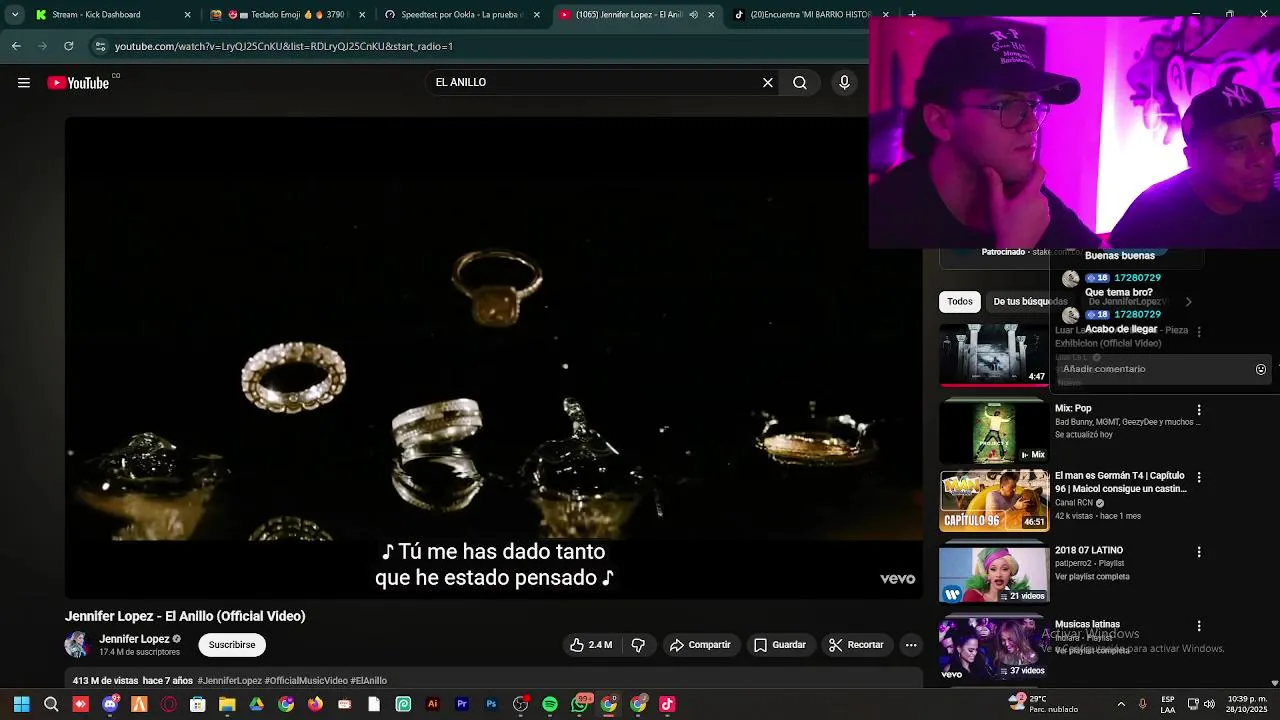
Task: Mute the Jennifer Lopez tab via speaker icon
Action: tap(693, 15)
